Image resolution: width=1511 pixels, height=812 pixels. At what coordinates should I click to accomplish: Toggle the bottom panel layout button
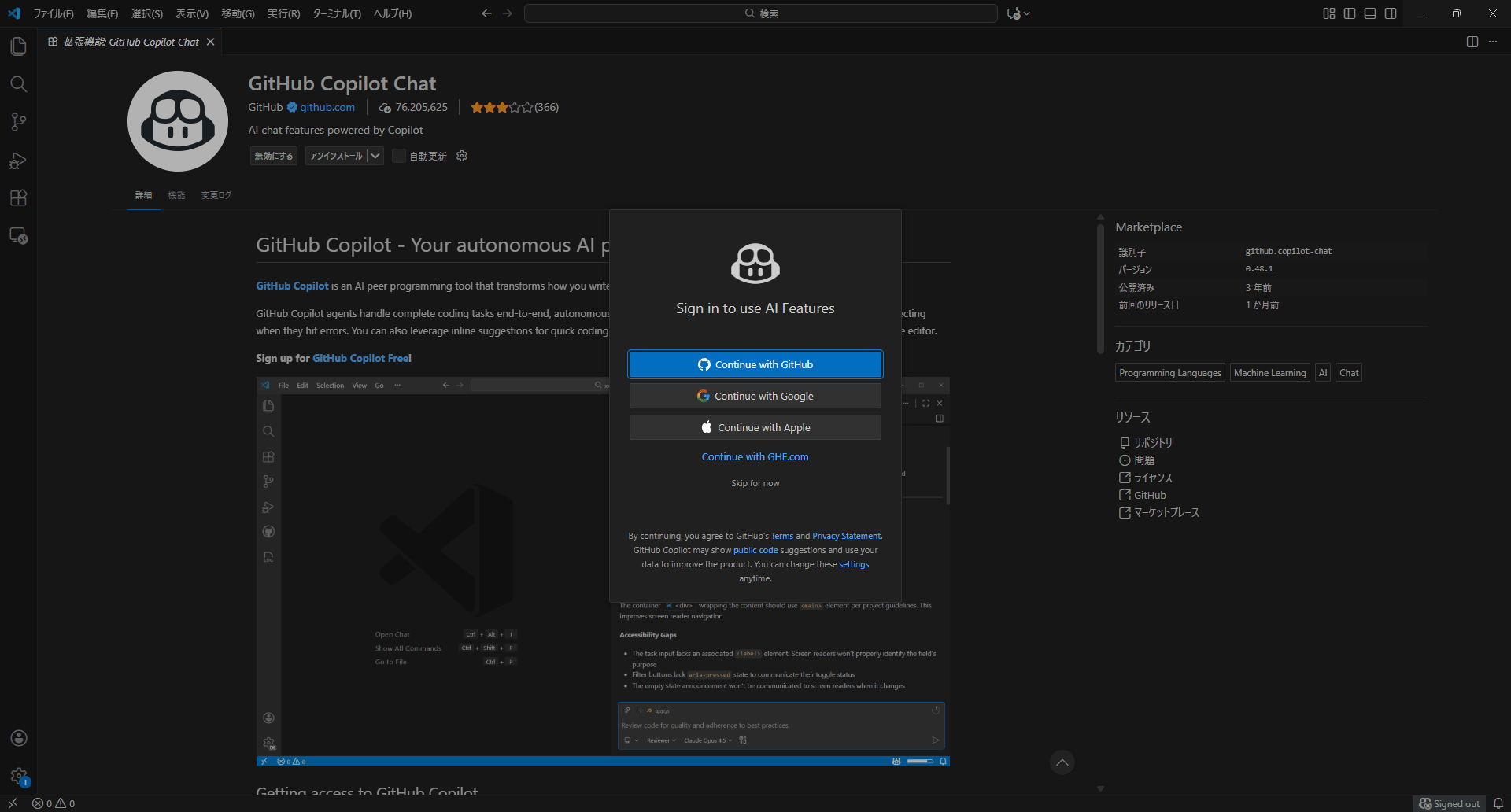coord(1370,13)
